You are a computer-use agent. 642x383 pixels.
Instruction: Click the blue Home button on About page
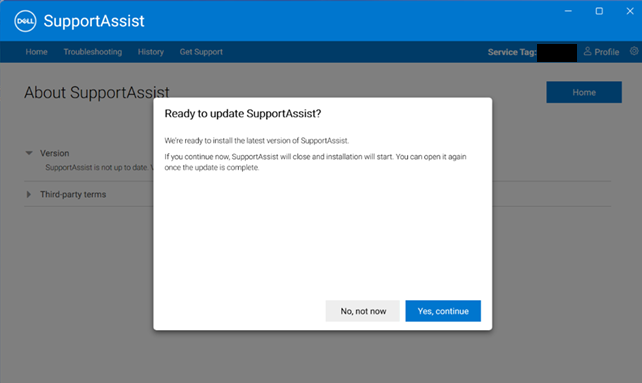coord(584,92)
